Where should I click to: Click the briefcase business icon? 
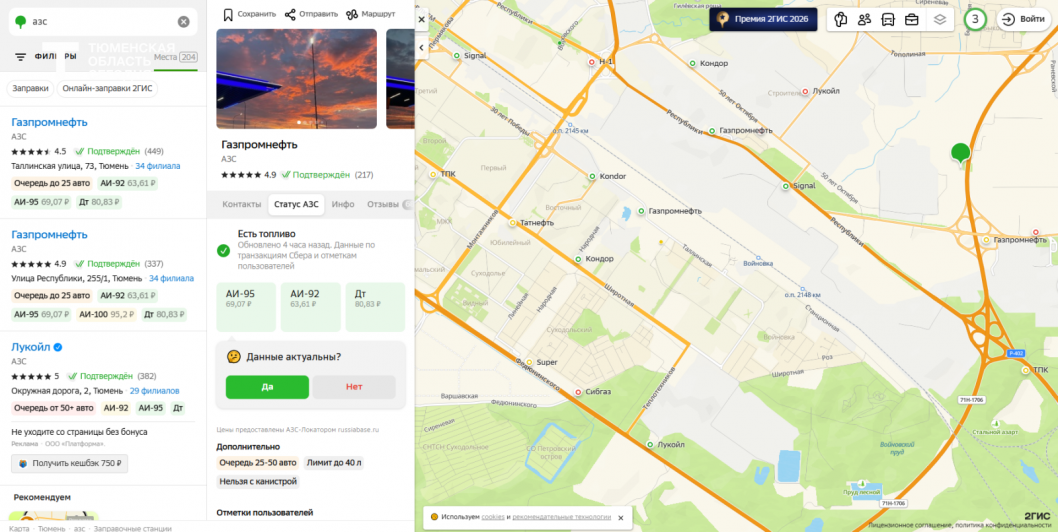[x=912, y=20]
